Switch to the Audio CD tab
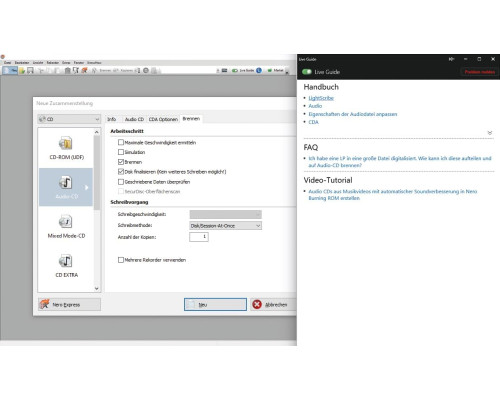This screenshot has height=400, width=500. coord(134,119)
